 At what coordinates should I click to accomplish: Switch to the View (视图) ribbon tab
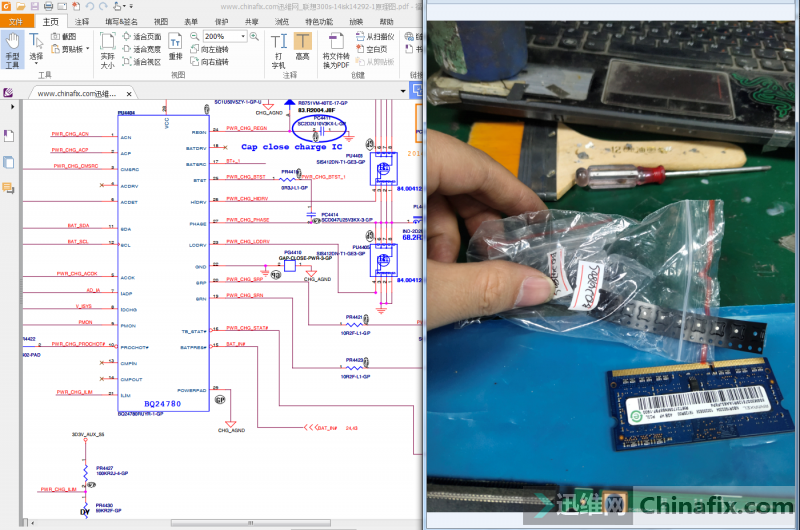162,21
